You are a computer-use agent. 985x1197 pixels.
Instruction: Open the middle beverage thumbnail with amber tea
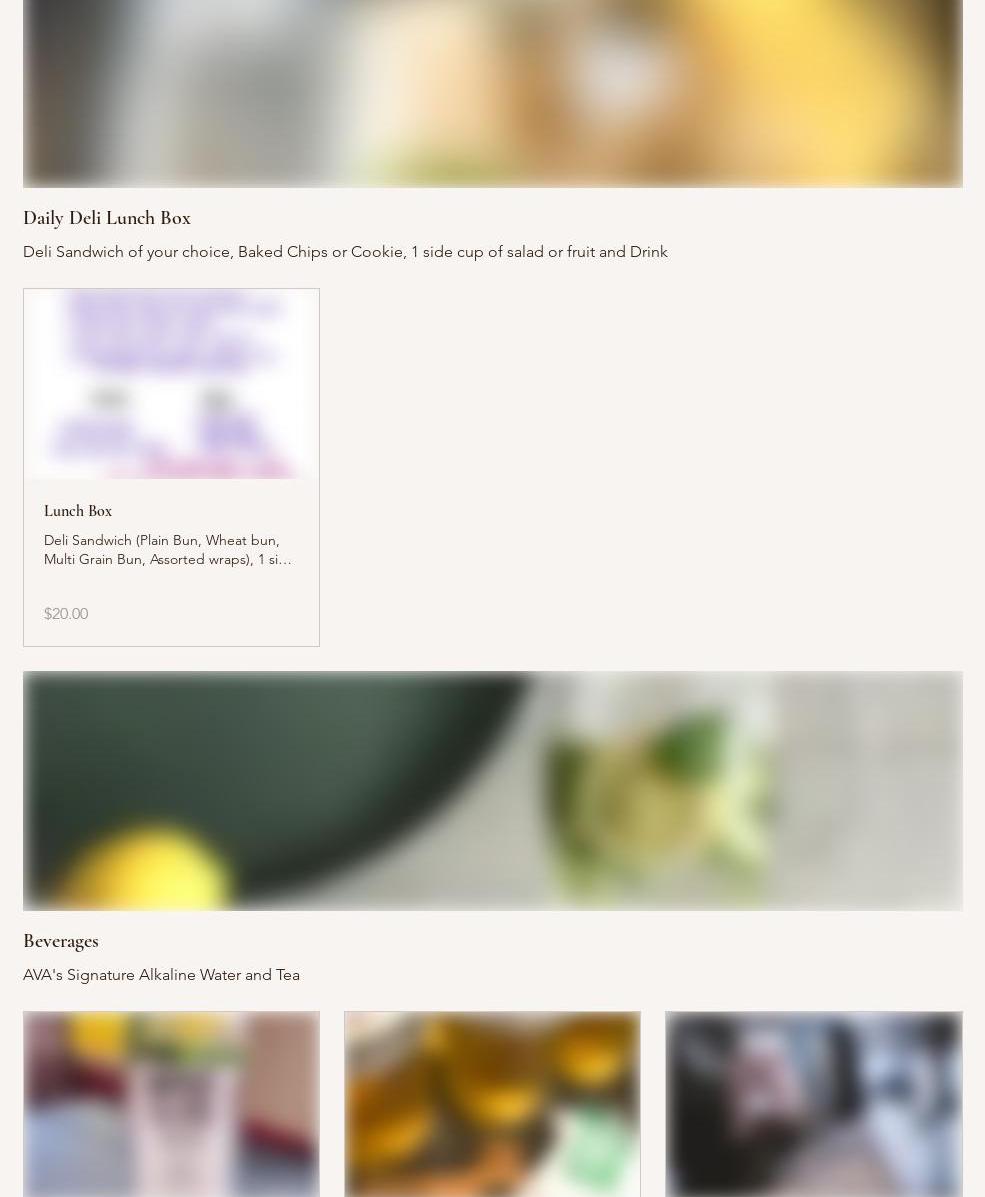pos(492,1104)
